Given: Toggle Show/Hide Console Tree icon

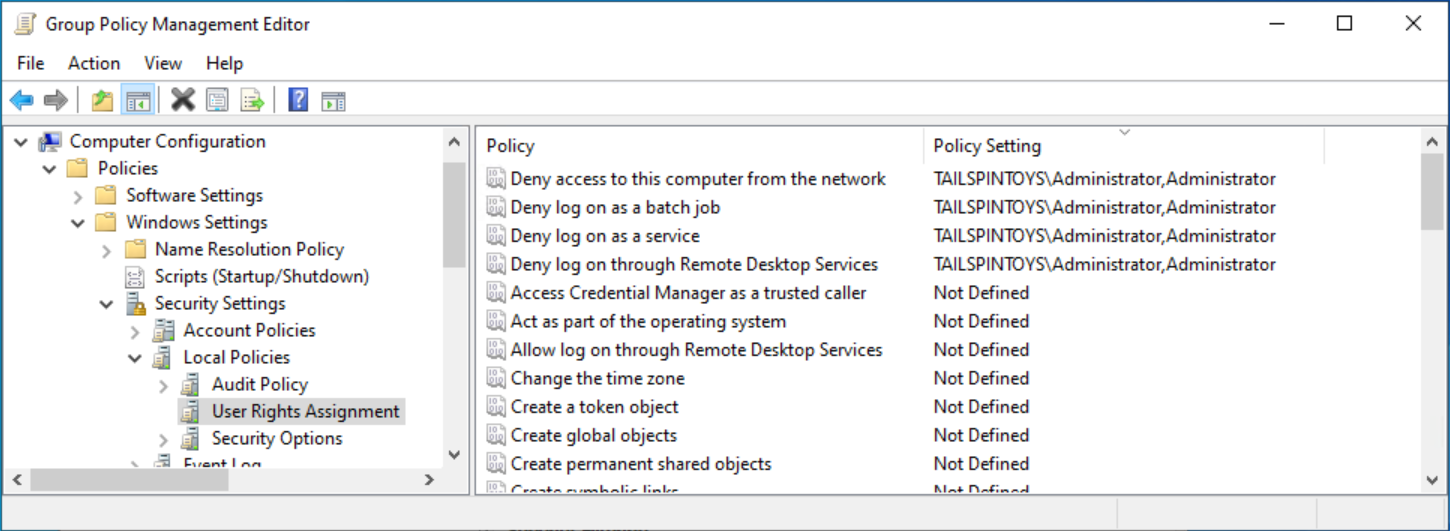Looking at the screenshot, I should [137, 100].
